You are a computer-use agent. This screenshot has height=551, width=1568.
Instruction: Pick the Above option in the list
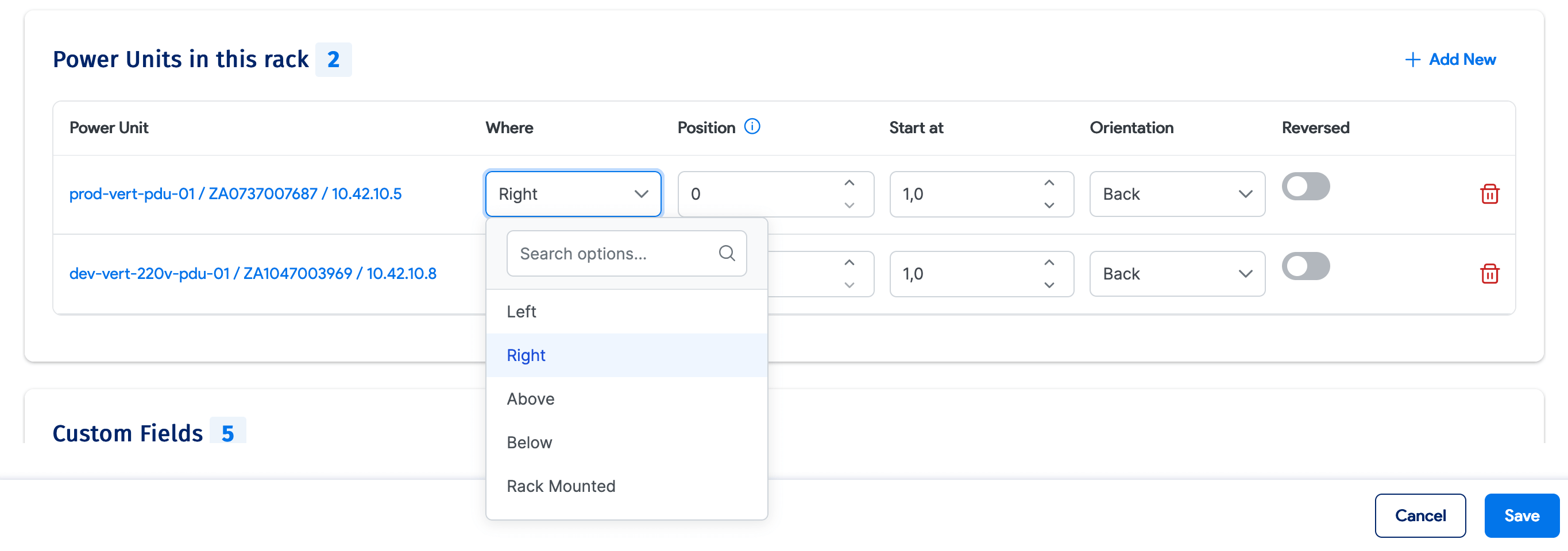point(530,399)
